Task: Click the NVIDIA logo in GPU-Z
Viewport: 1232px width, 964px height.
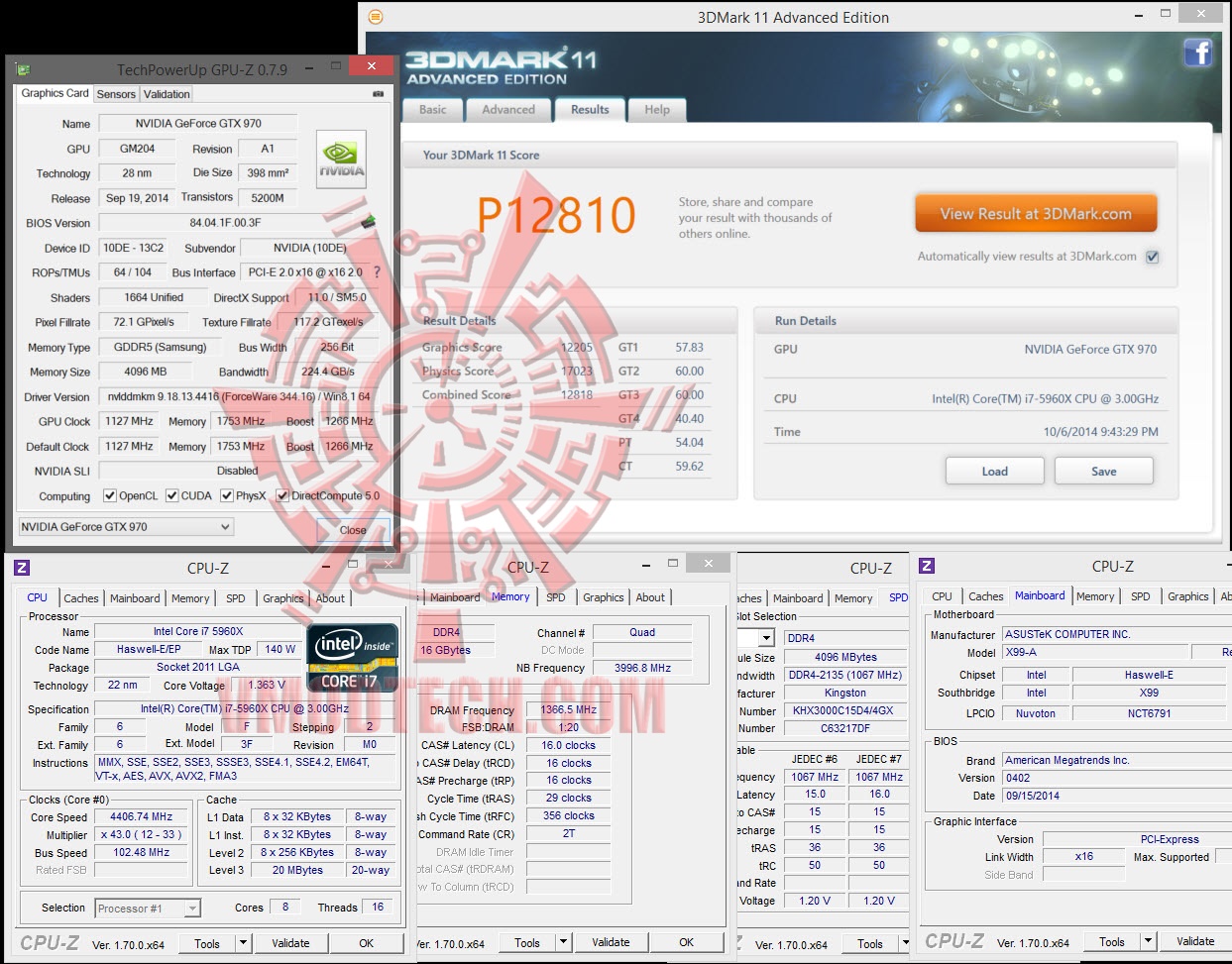Action: click(x=341, y=161)
